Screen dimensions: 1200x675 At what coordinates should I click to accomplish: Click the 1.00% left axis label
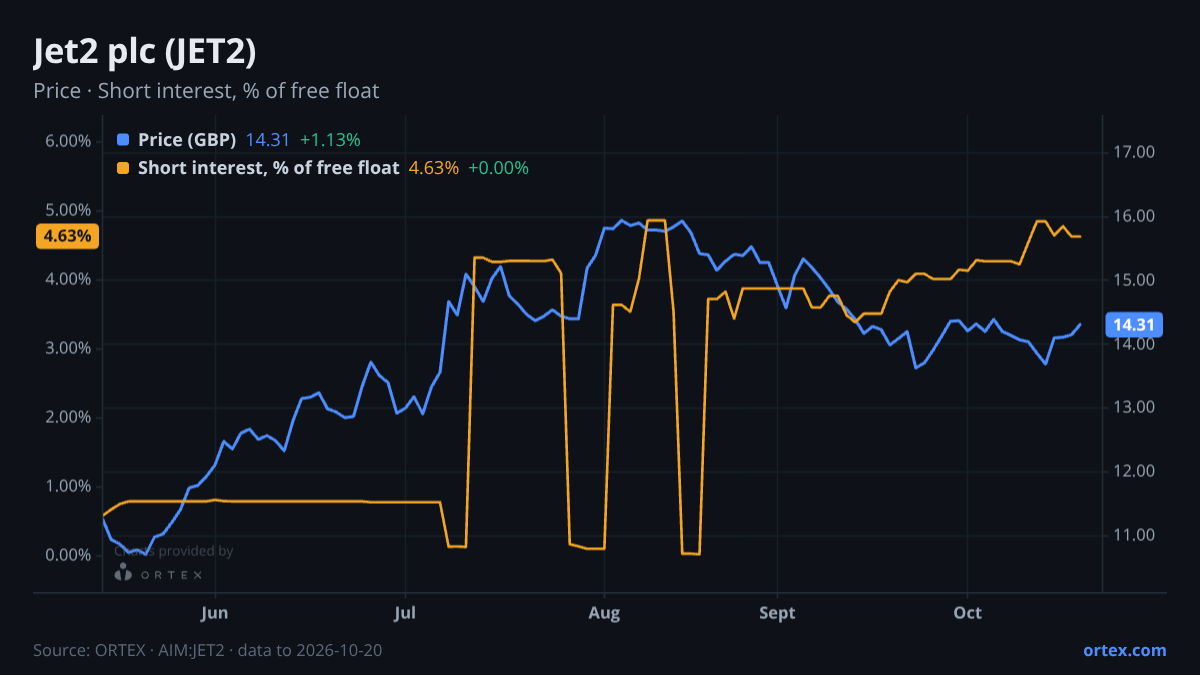[68, 486]
